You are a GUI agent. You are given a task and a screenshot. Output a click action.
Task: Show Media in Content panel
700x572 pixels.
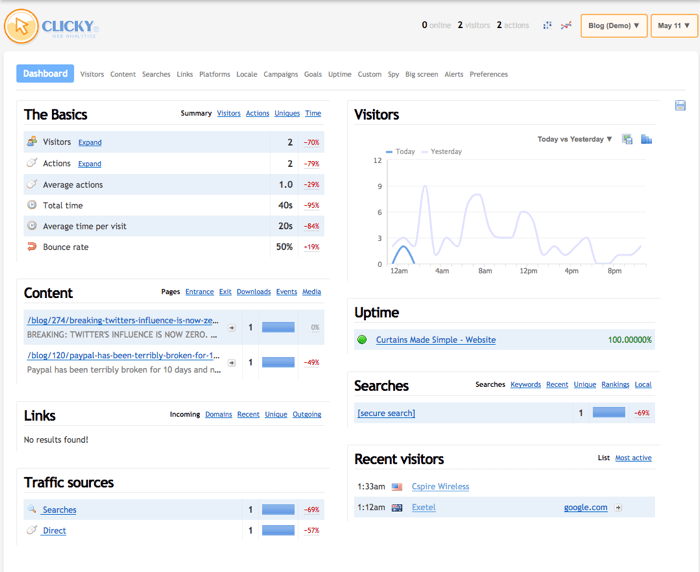pyautogui.click(x=312, y=292)
